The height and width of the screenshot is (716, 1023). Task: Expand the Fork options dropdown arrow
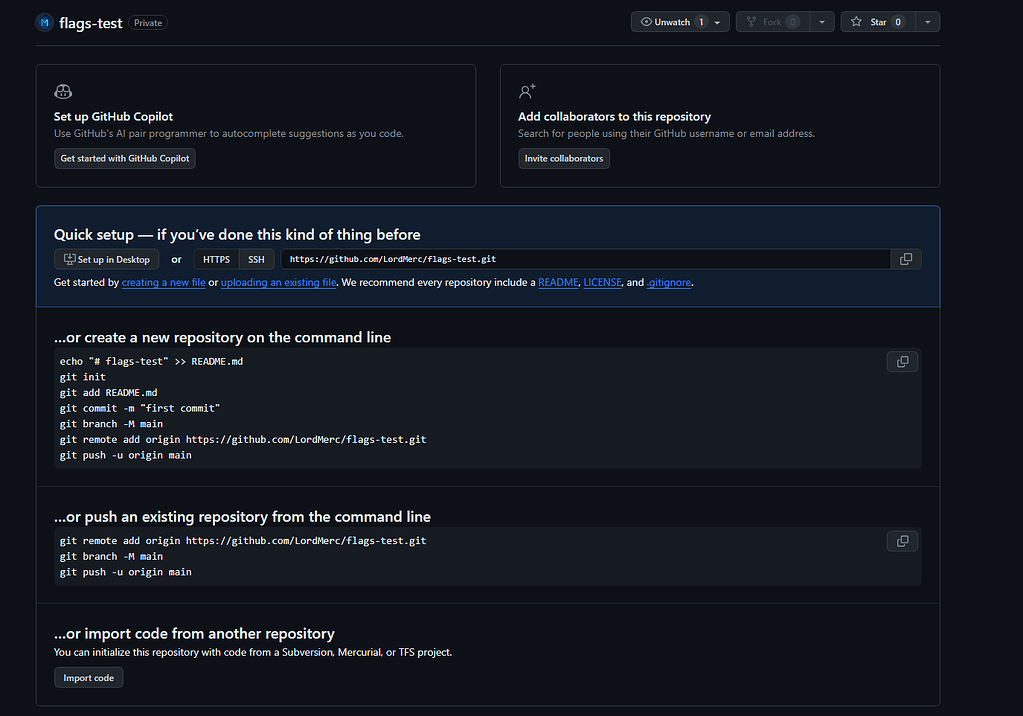[x=822, y=22]
